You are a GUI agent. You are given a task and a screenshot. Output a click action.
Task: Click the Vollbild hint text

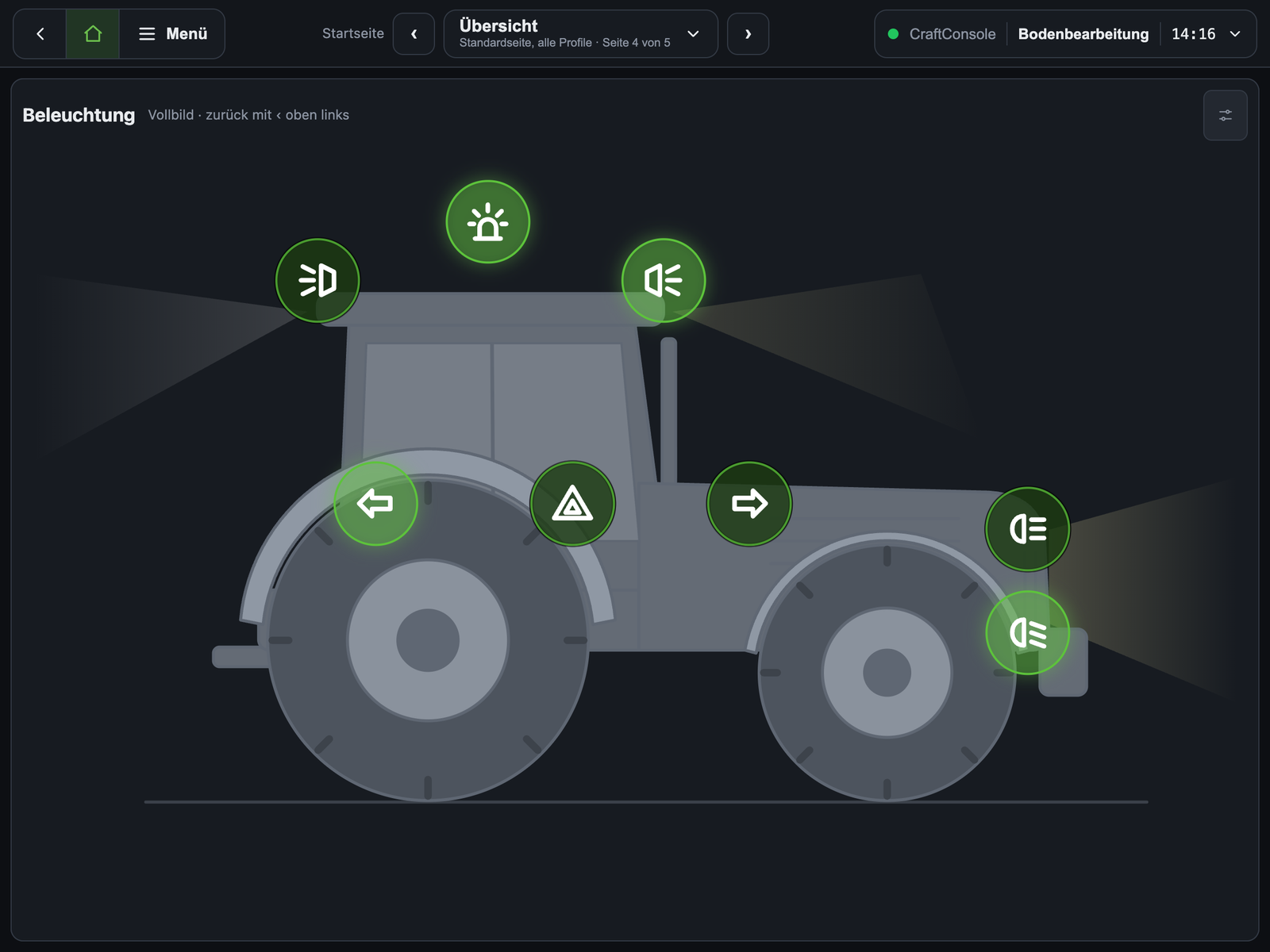(248, 115)
